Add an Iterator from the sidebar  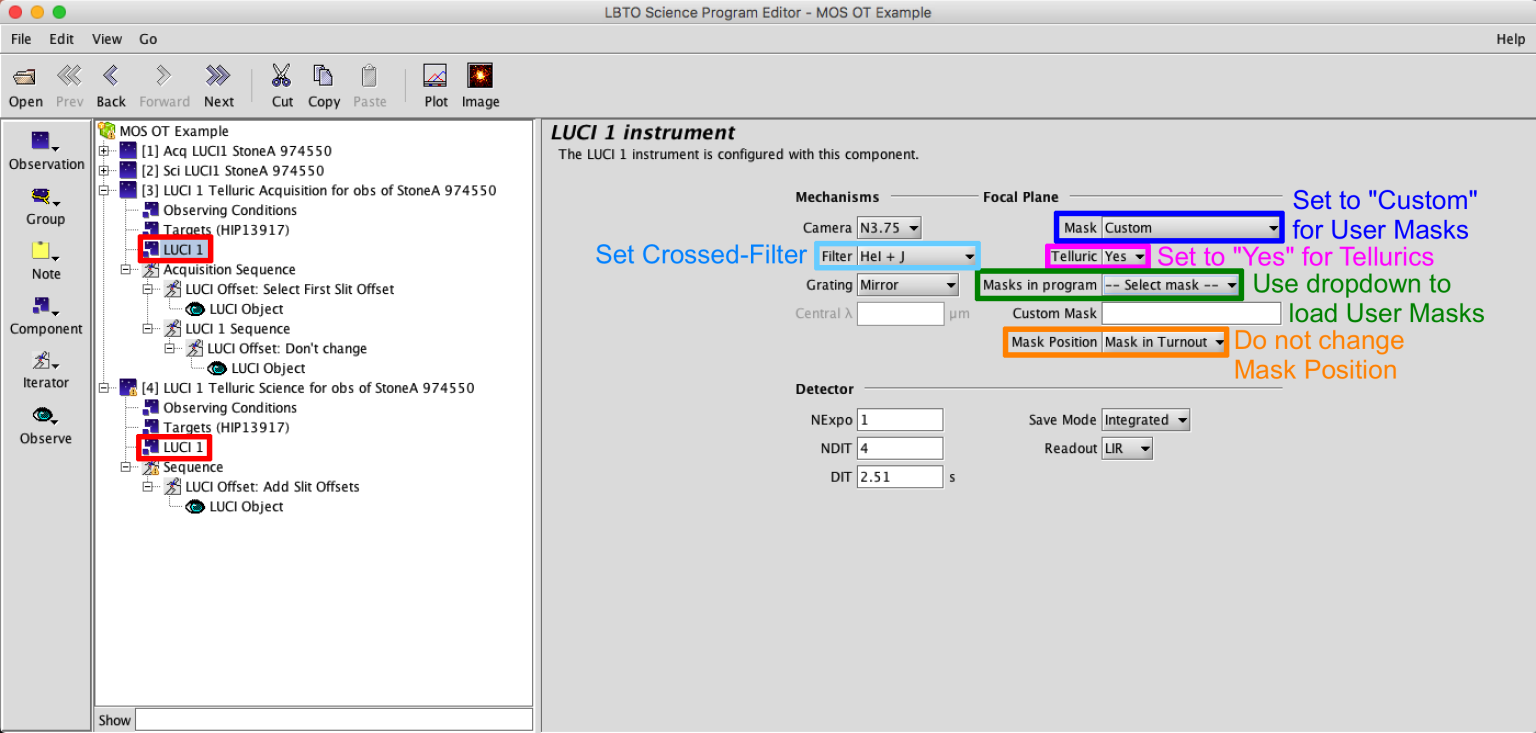coord(45,370)
